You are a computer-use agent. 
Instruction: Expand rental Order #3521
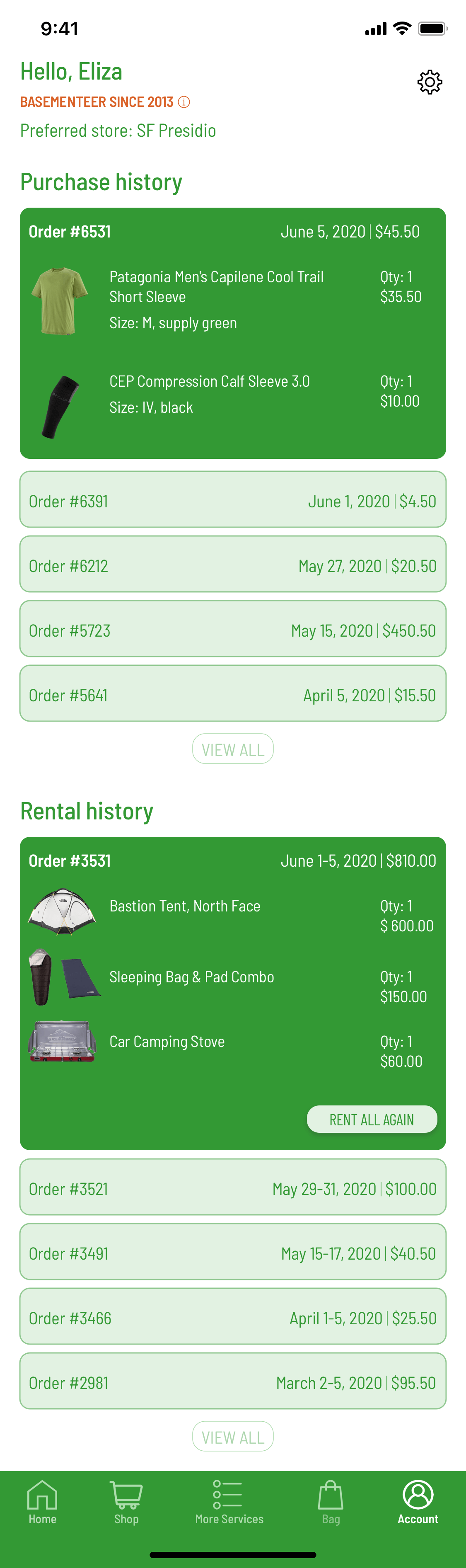(233, 1187)
